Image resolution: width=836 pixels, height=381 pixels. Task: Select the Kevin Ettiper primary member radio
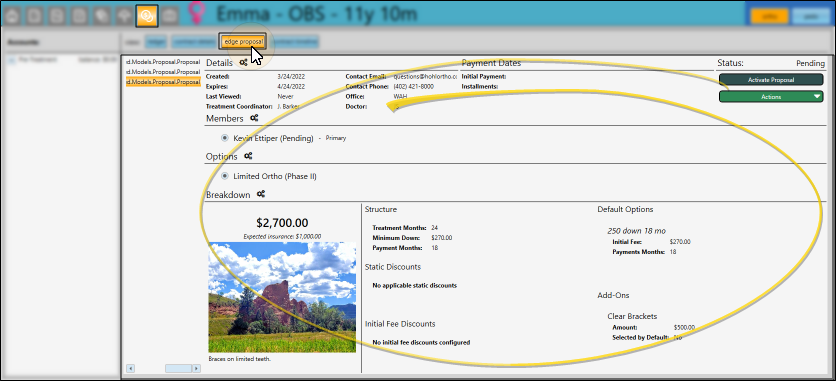tap(225, 138)
